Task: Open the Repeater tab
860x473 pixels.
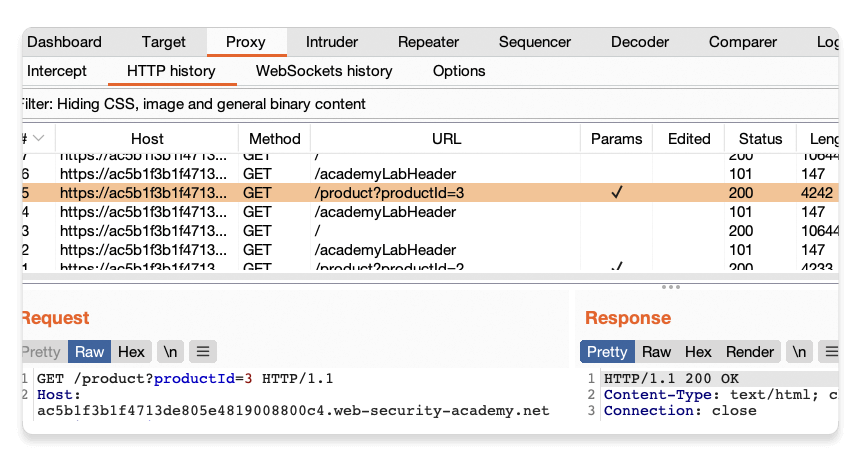Action: tap(428, 42)
